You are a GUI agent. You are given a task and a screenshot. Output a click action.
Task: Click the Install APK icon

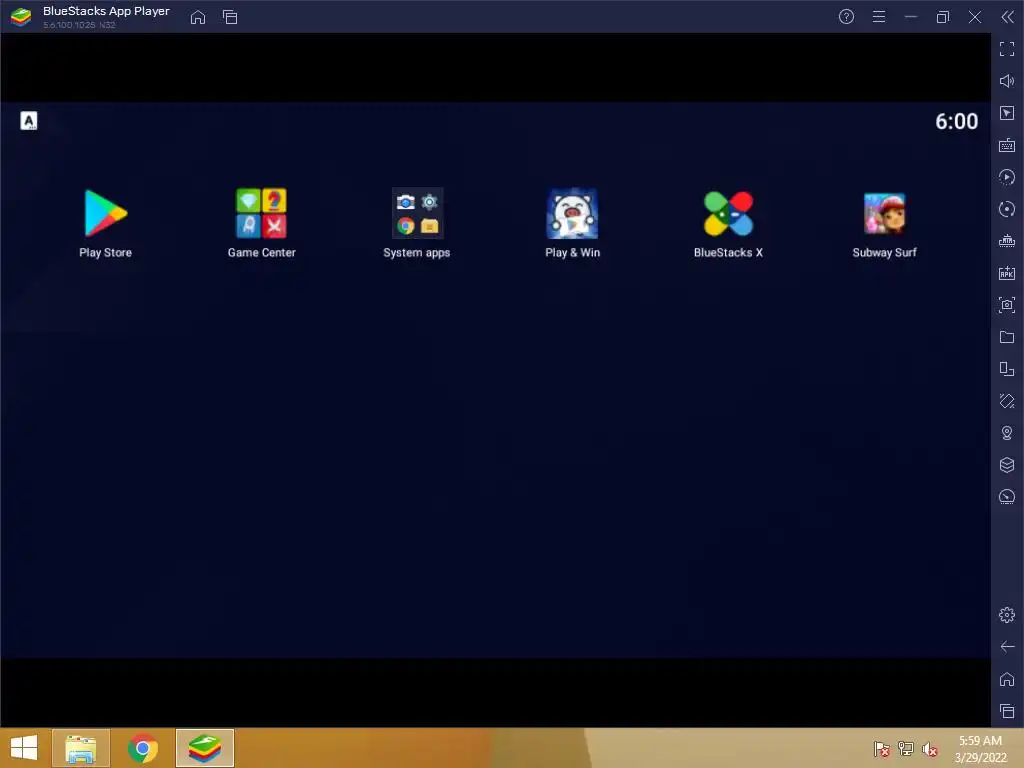pos(1007,273)
